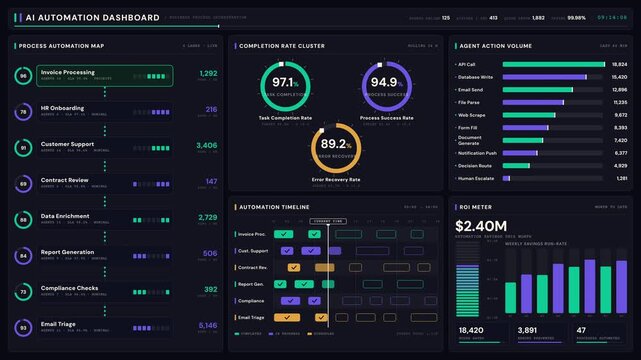This screenshot has height=360, width=641.
Task: Click the Web Scrape volume bar
Action: click(529, 115)
